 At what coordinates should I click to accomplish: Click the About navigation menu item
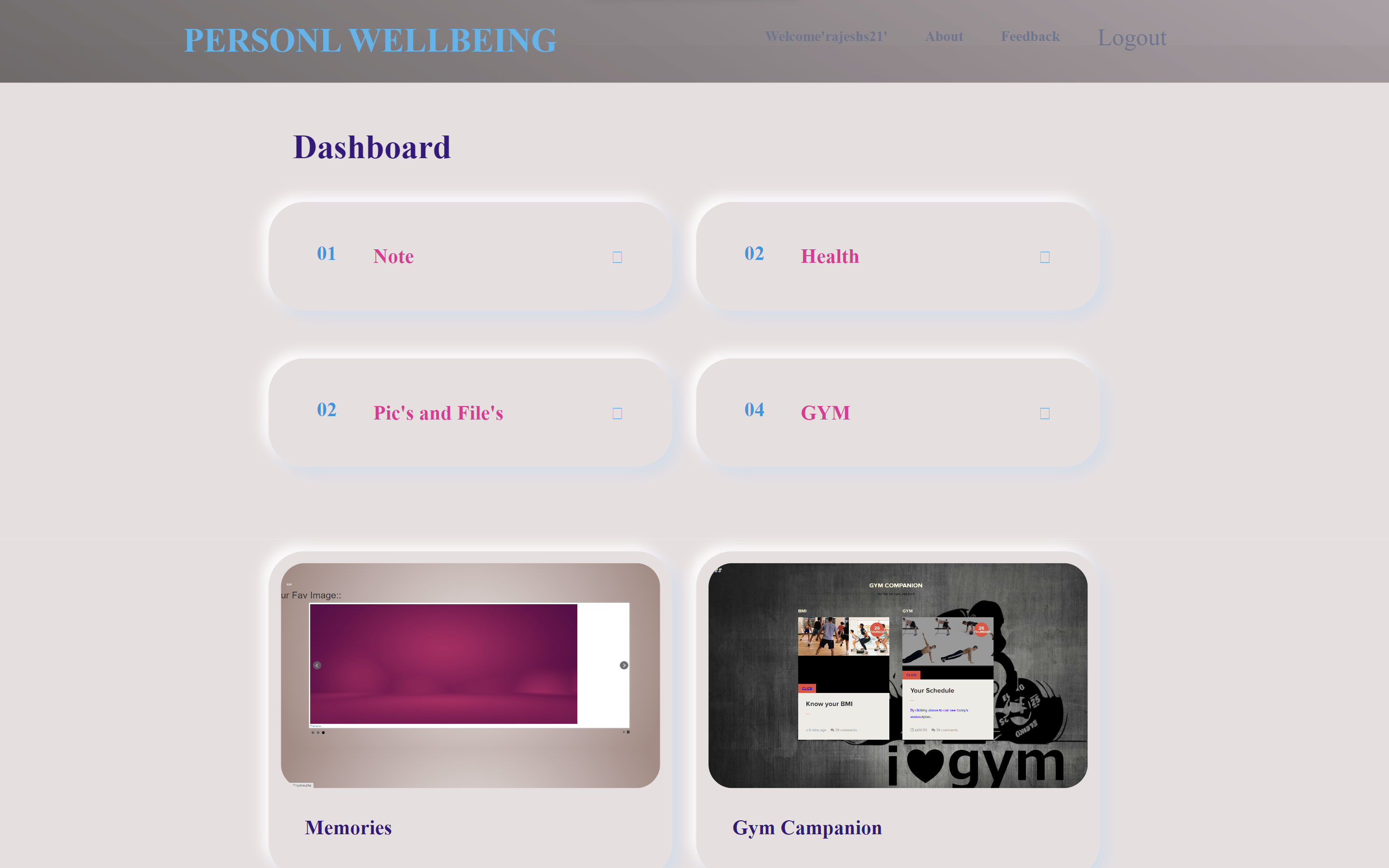[943, 37]
